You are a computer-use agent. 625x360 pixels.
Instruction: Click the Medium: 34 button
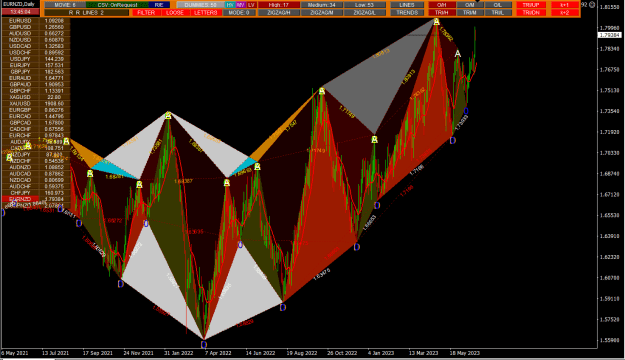pyautogui.click(x=321, y=5)
